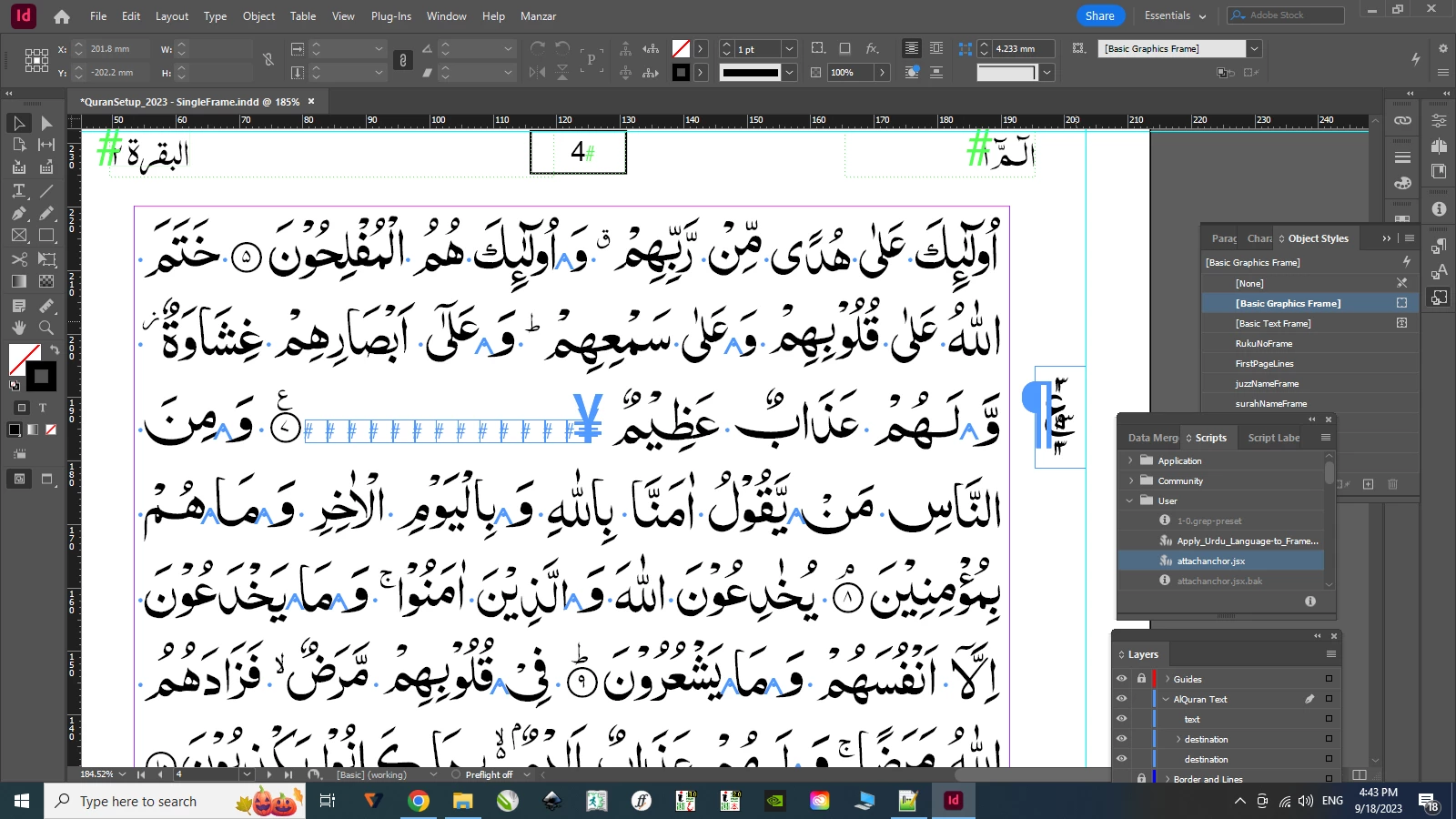This screenshot has height=819, width=1456.
Task: Open the zoom level dropdown at 184.52%
Action: coord(121,774)
